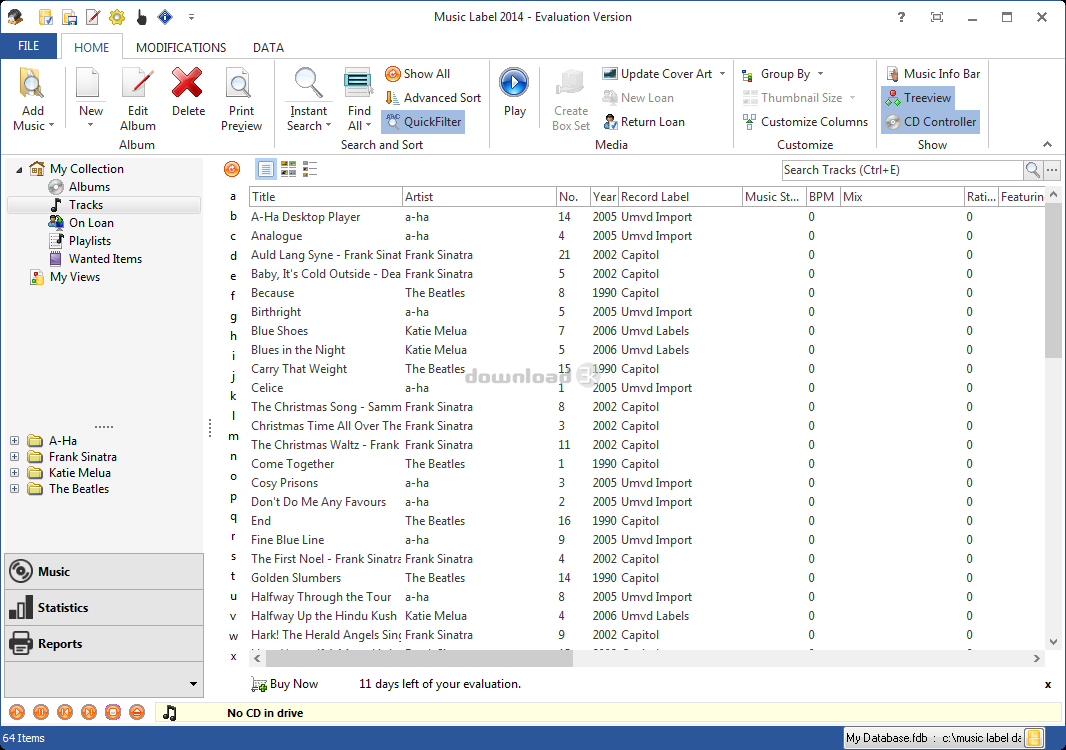Viewport: 1066px width, 750px height.
Task: Eject the CD using the orange eject button
Action: point(137,712)
